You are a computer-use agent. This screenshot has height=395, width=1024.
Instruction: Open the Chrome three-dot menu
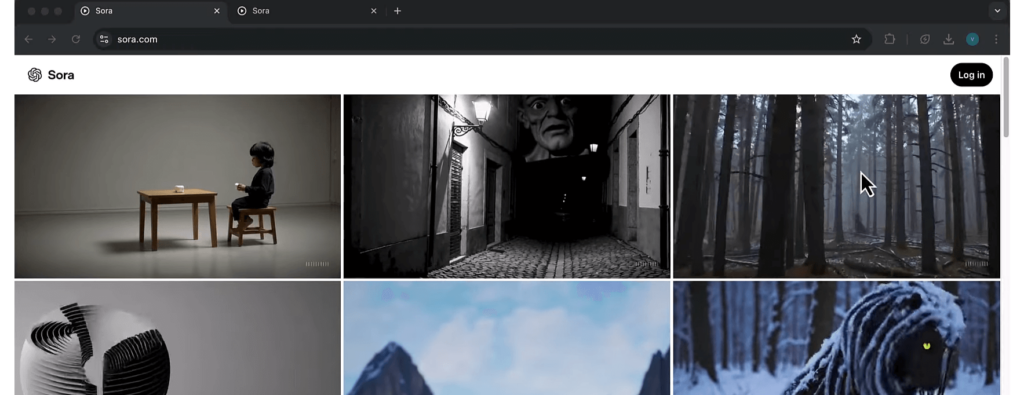pos(996,39)
